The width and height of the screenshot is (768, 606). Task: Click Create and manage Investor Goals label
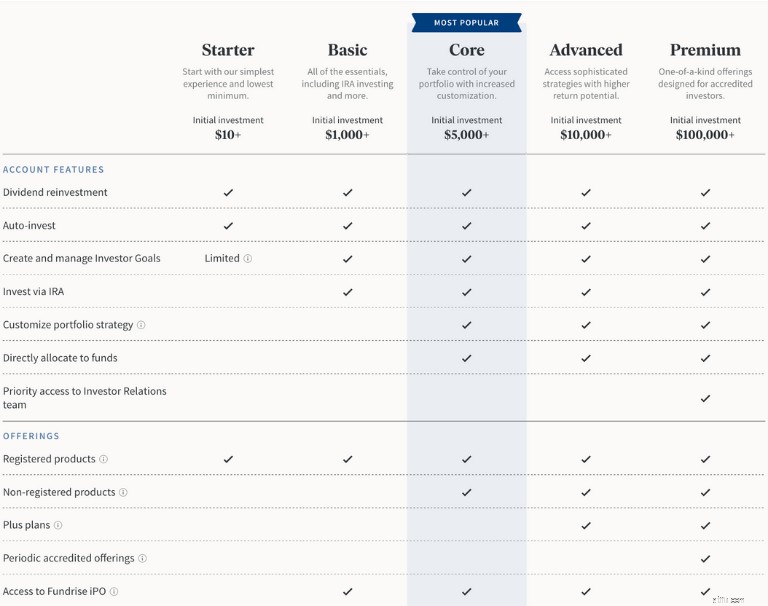click(81, 258)
